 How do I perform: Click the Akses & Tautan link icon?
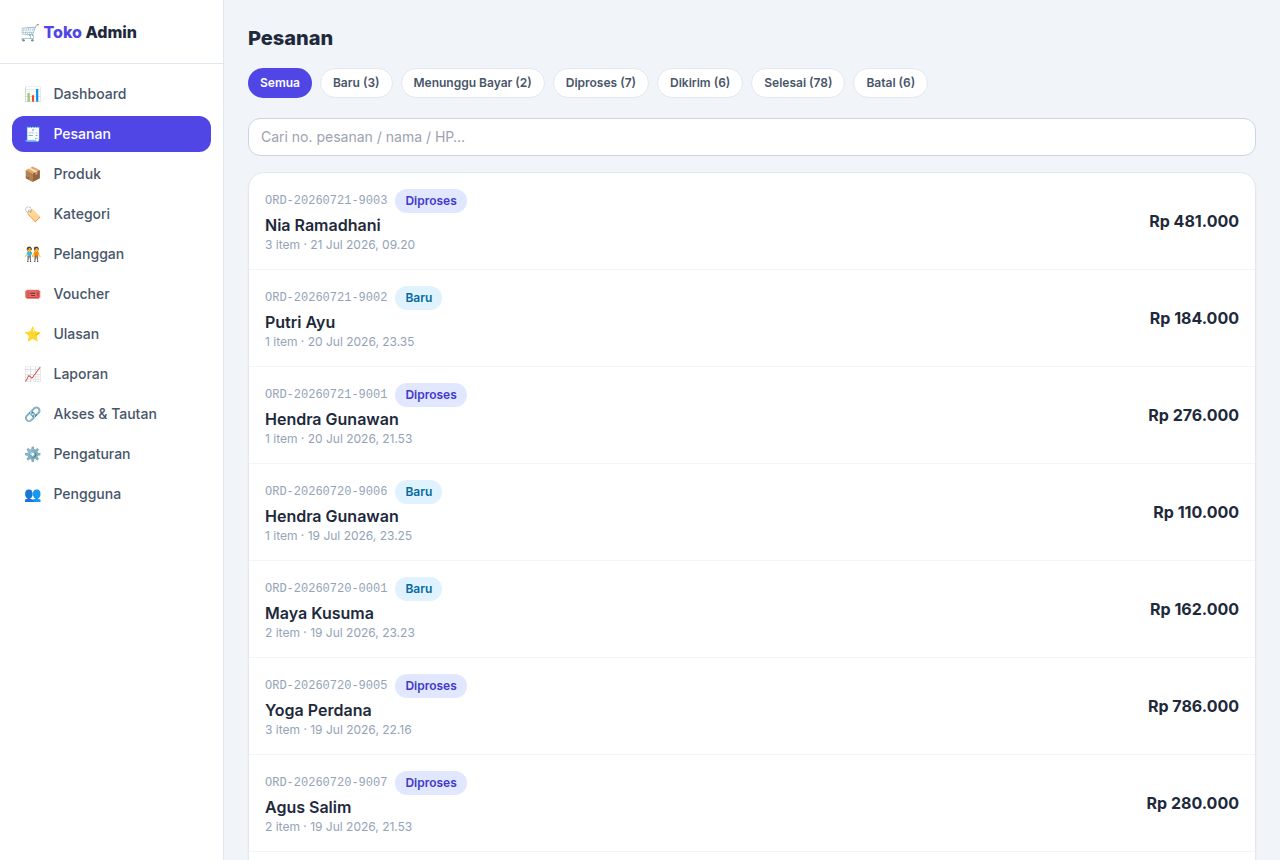point(33,414)
